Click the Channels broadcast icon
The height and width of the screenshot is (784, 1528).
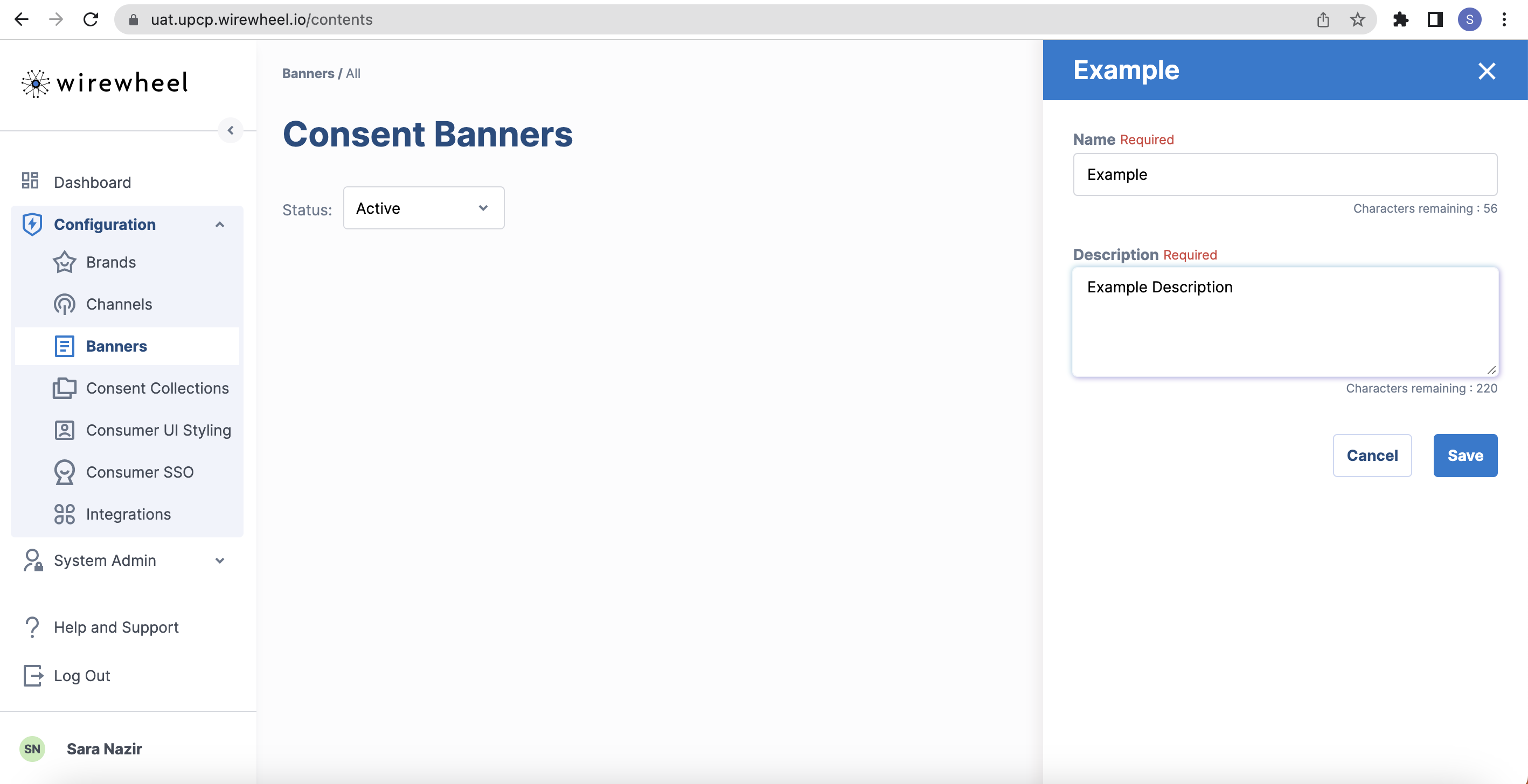(x=64, y=304)
